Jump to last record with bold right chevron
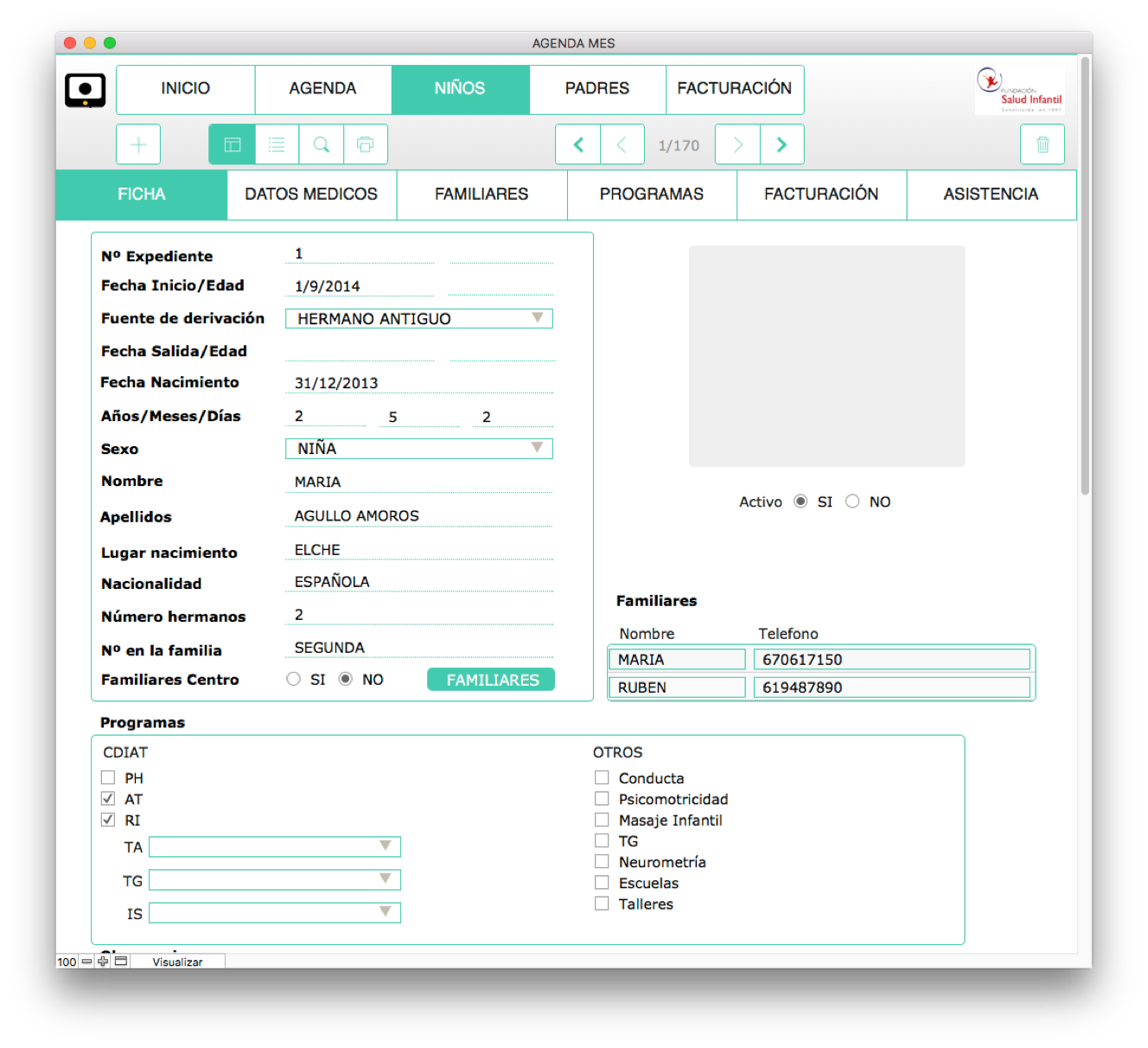 coord(781,144)
